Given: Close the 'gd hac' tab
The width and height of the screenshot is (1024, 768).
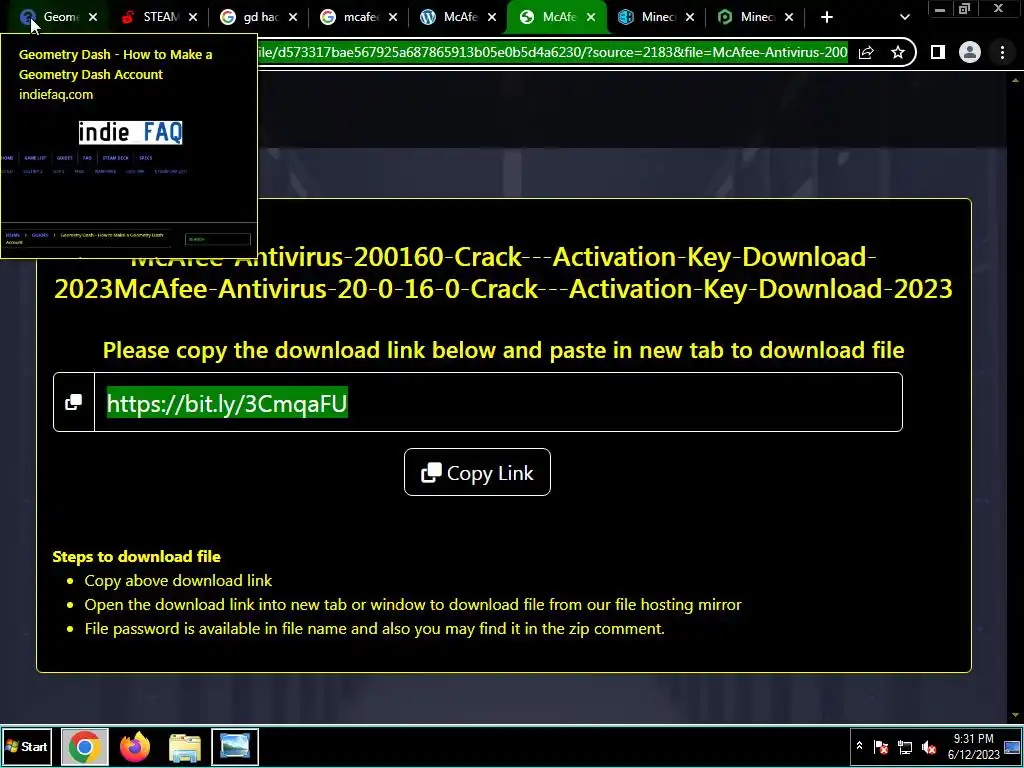Looking at the screenshot, I should (x=293, y=17).
